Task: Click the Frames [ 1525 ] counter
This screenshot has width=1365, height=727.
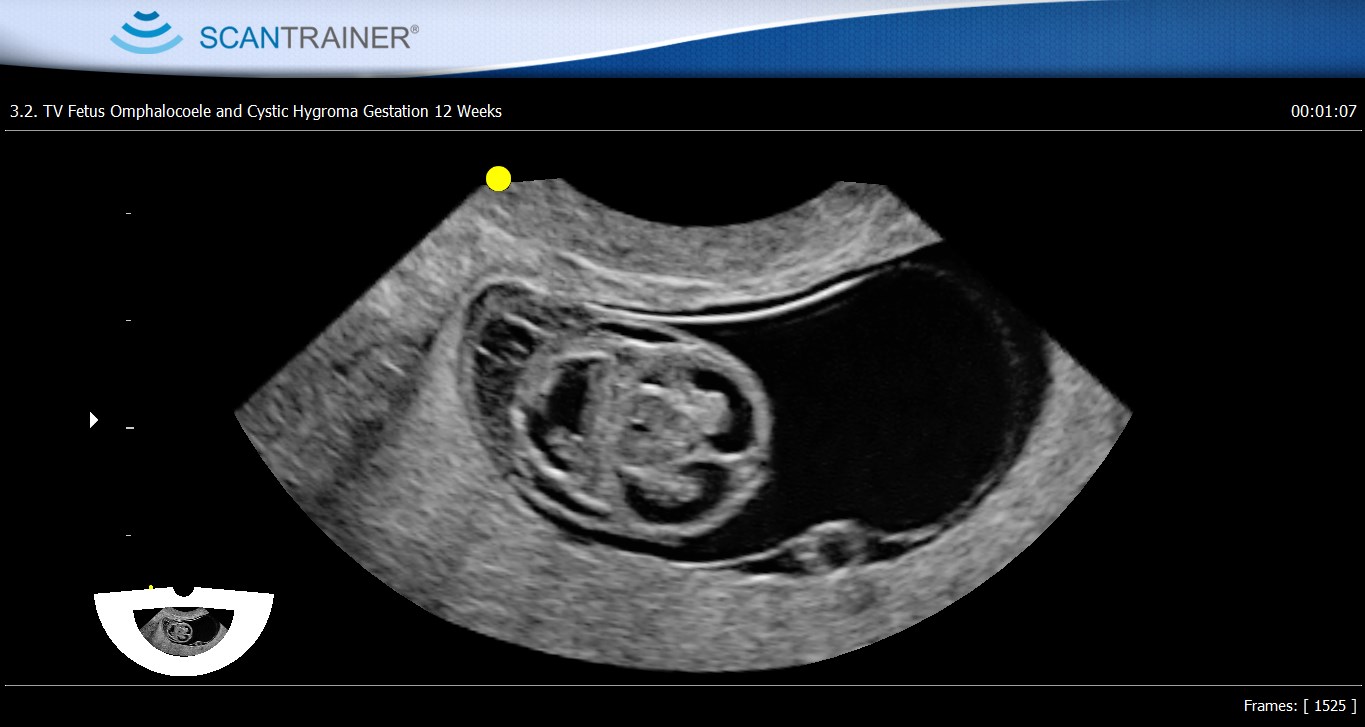Action: coord(1299,705)
